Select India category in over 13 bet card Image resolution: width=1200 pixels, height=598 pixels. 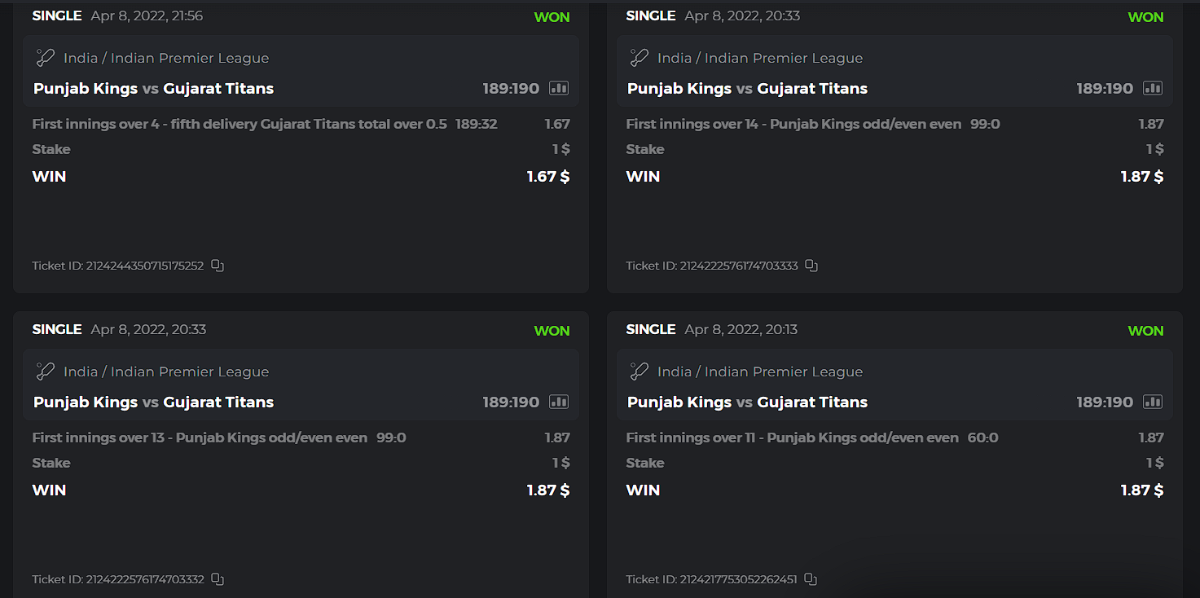[x=81, y=372]
